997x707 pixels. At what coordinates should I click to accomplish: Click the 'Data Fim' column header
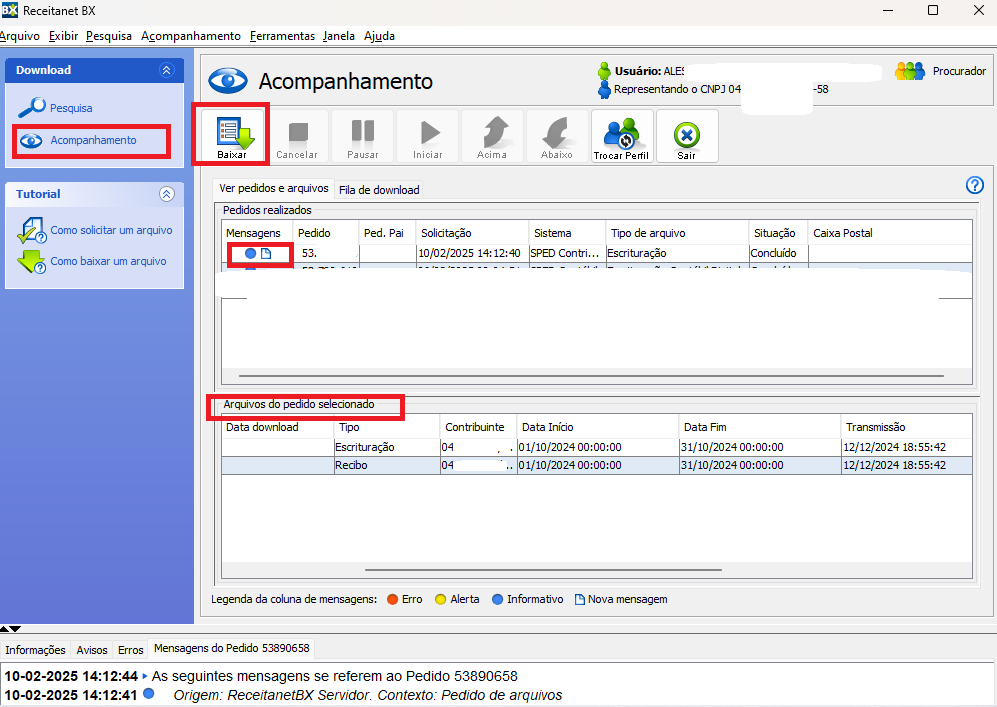point(760,427)
